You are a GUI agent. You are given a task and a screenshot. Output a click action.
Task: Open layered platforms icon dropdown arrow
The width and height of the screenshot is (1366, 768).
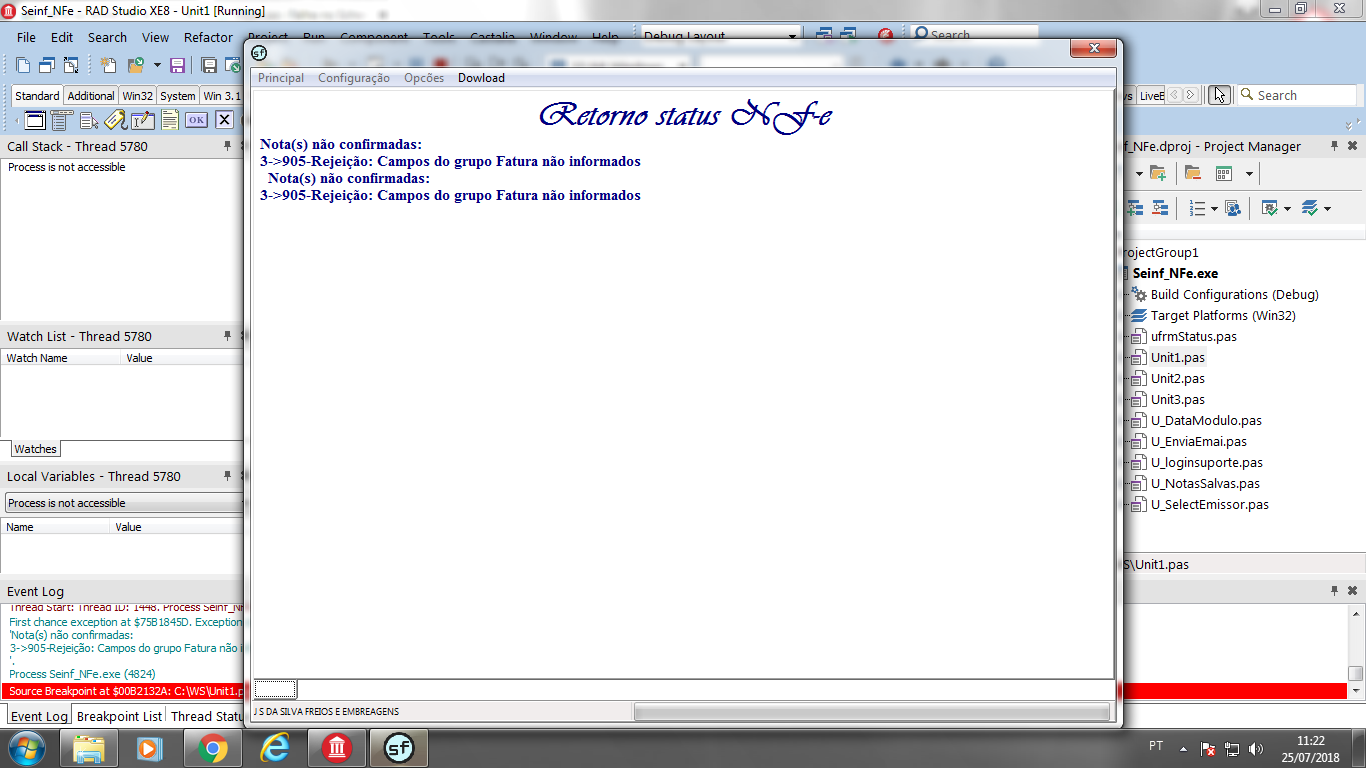[1328, 208]
